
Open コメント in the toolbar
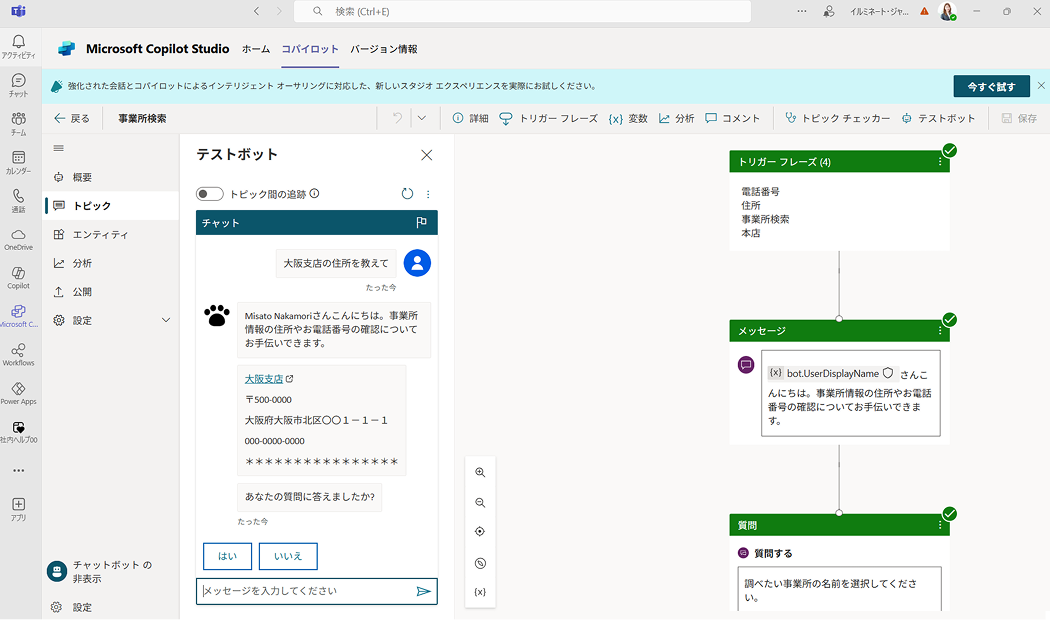733,119
